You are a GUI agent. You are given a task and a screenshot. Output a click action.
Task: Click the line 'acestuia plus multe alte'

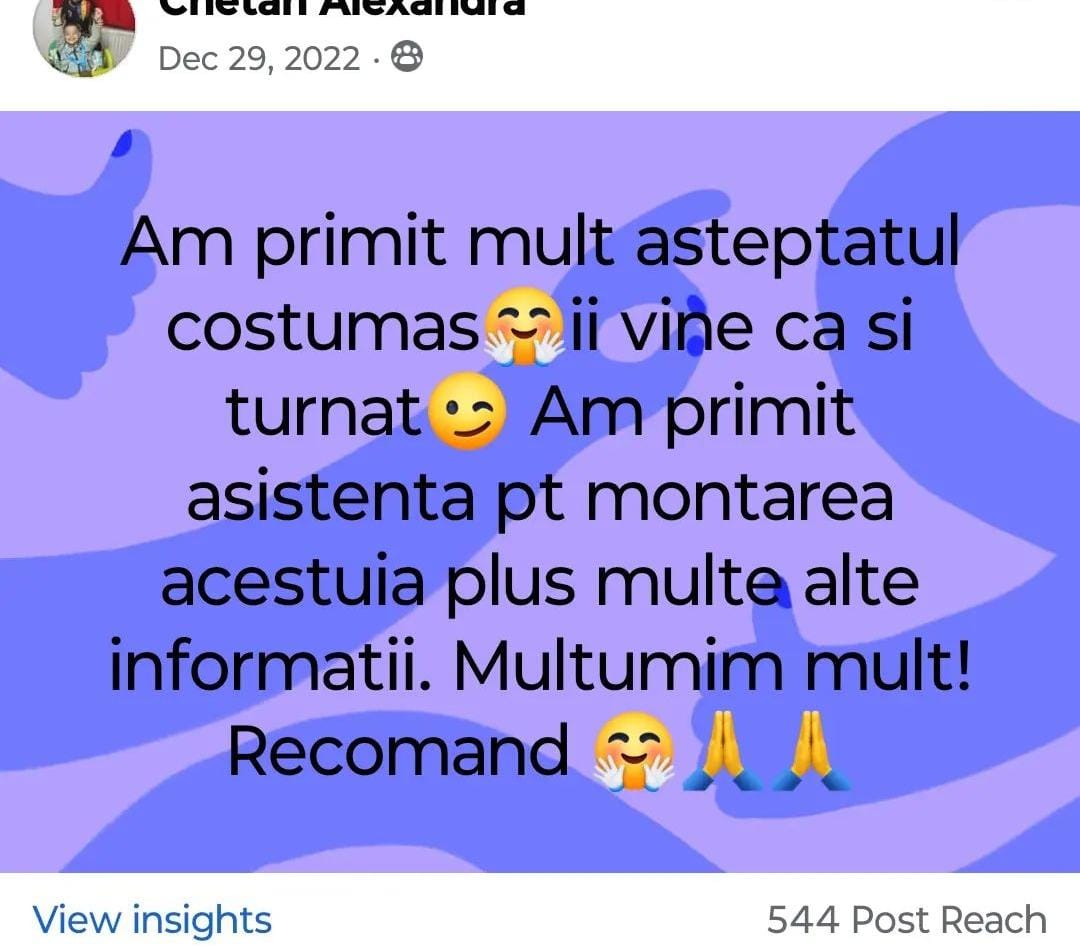click(x=540, y=582)
